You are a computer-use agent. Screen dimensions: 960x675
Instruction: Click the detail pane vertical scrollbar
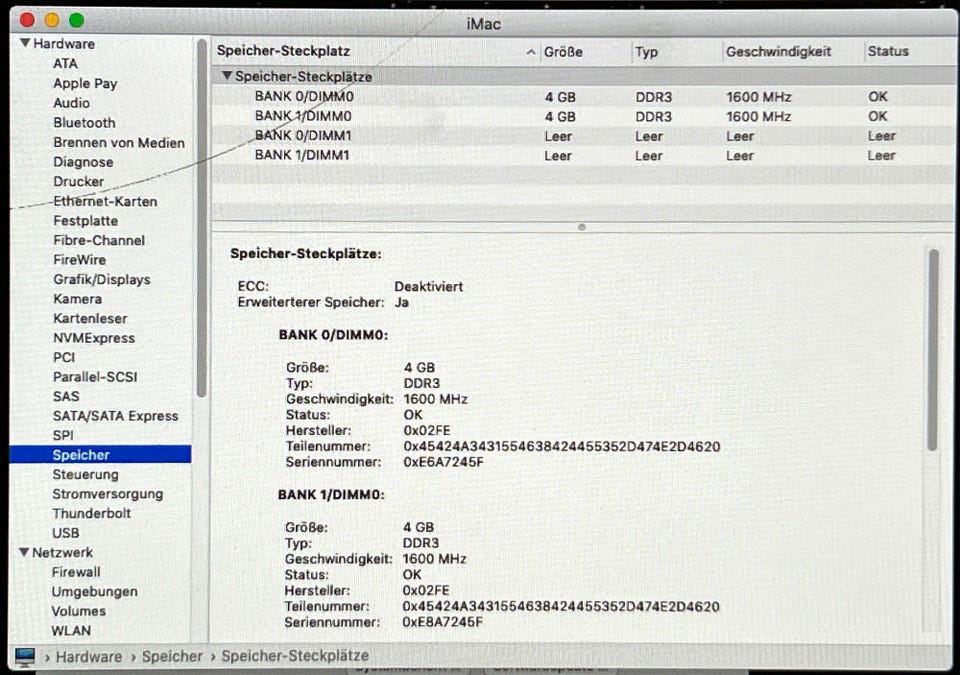tap(933, 349)
